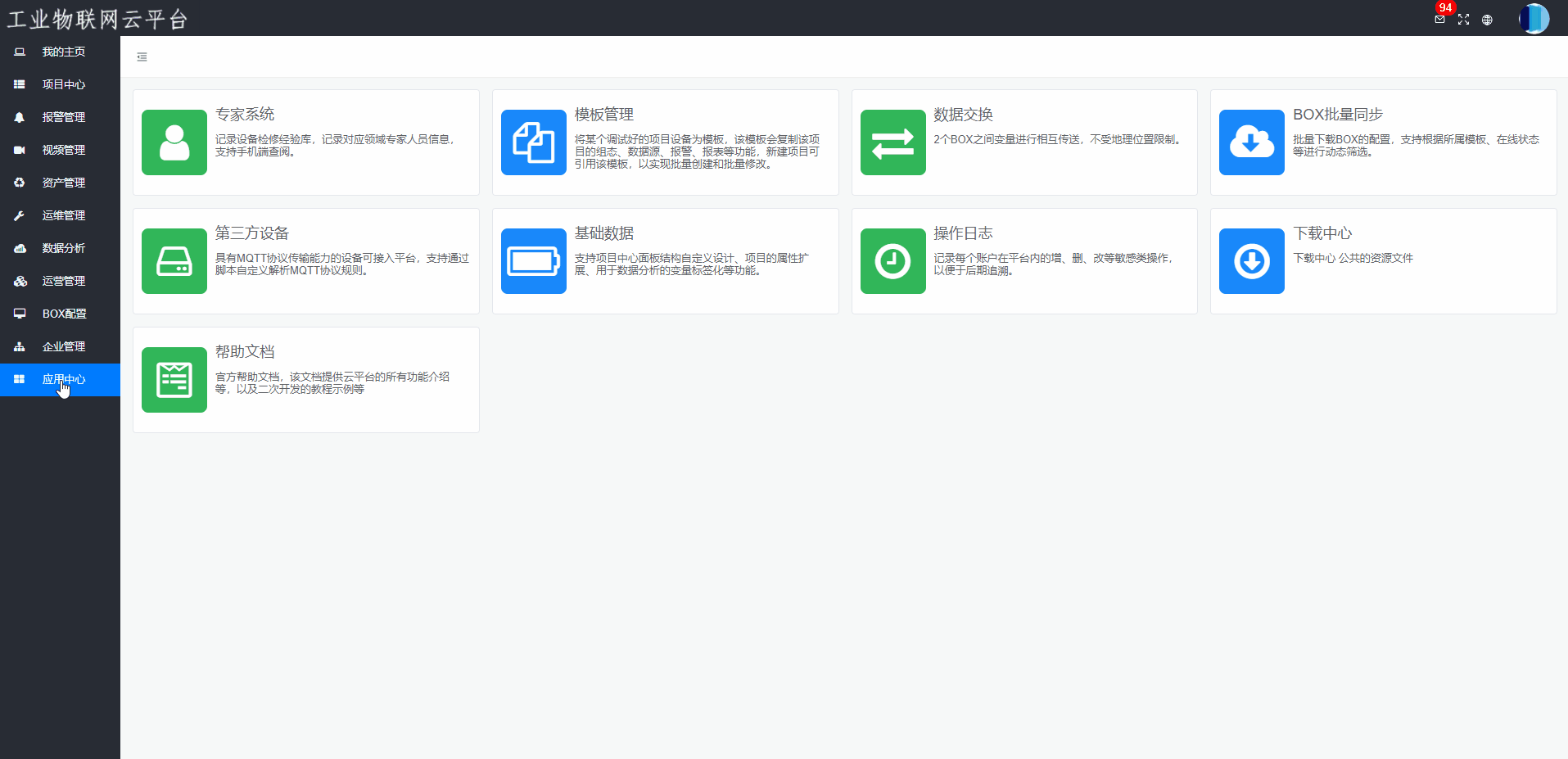Click the BOX批量同步 cloud download icon

(1251, 142)
